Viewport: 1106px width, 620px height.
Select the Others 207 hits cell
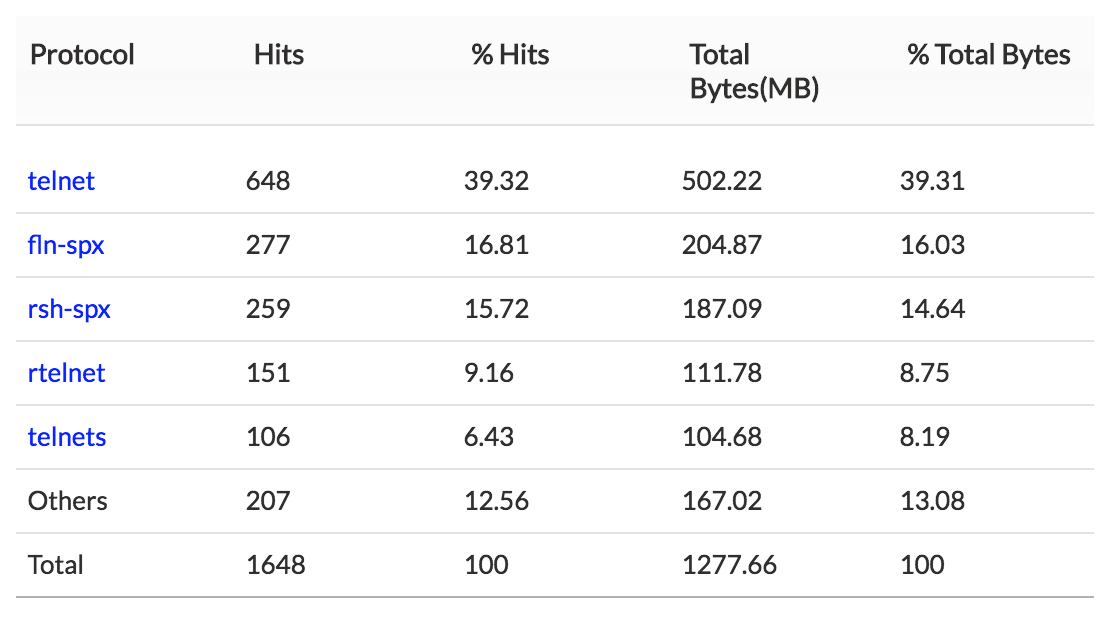pos(268,501)
